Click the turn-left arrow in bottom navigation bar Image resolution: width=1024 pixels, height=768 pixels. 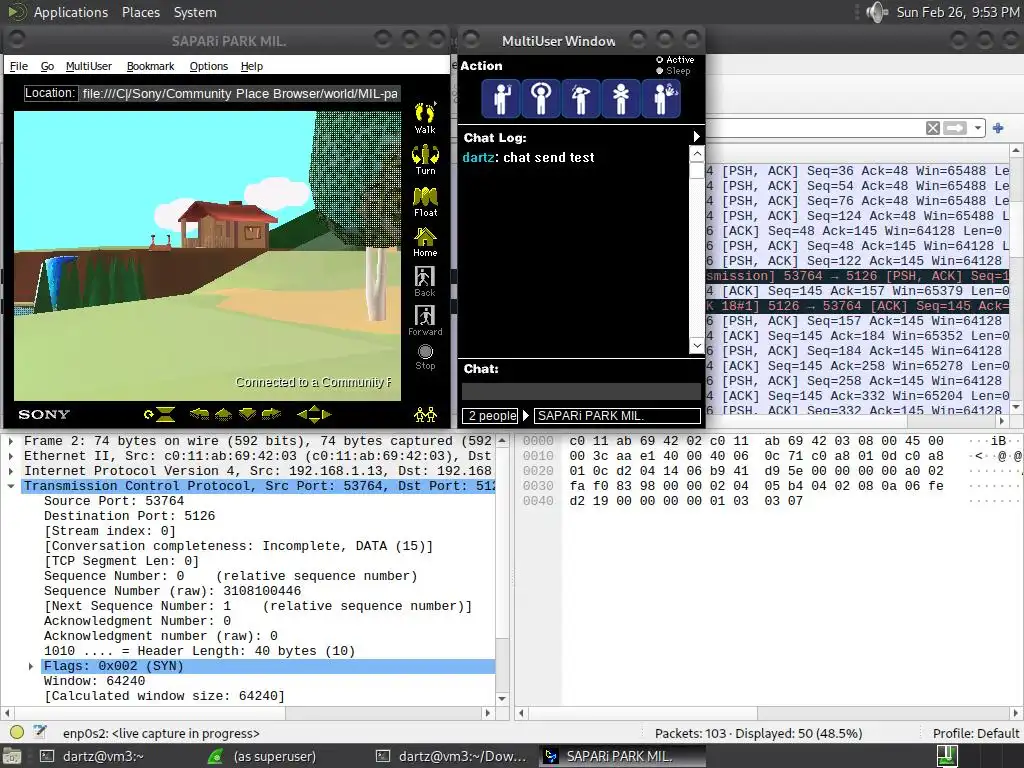point(199,413)
